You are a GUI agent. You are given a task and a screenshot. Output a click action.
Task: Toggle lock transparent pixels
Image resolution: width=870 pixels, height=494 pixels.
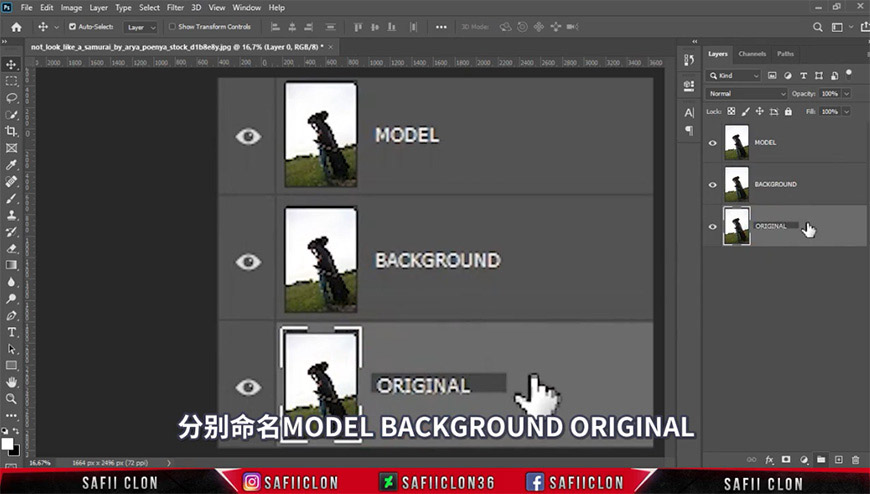pyautogui.click(x=731, y=112)
